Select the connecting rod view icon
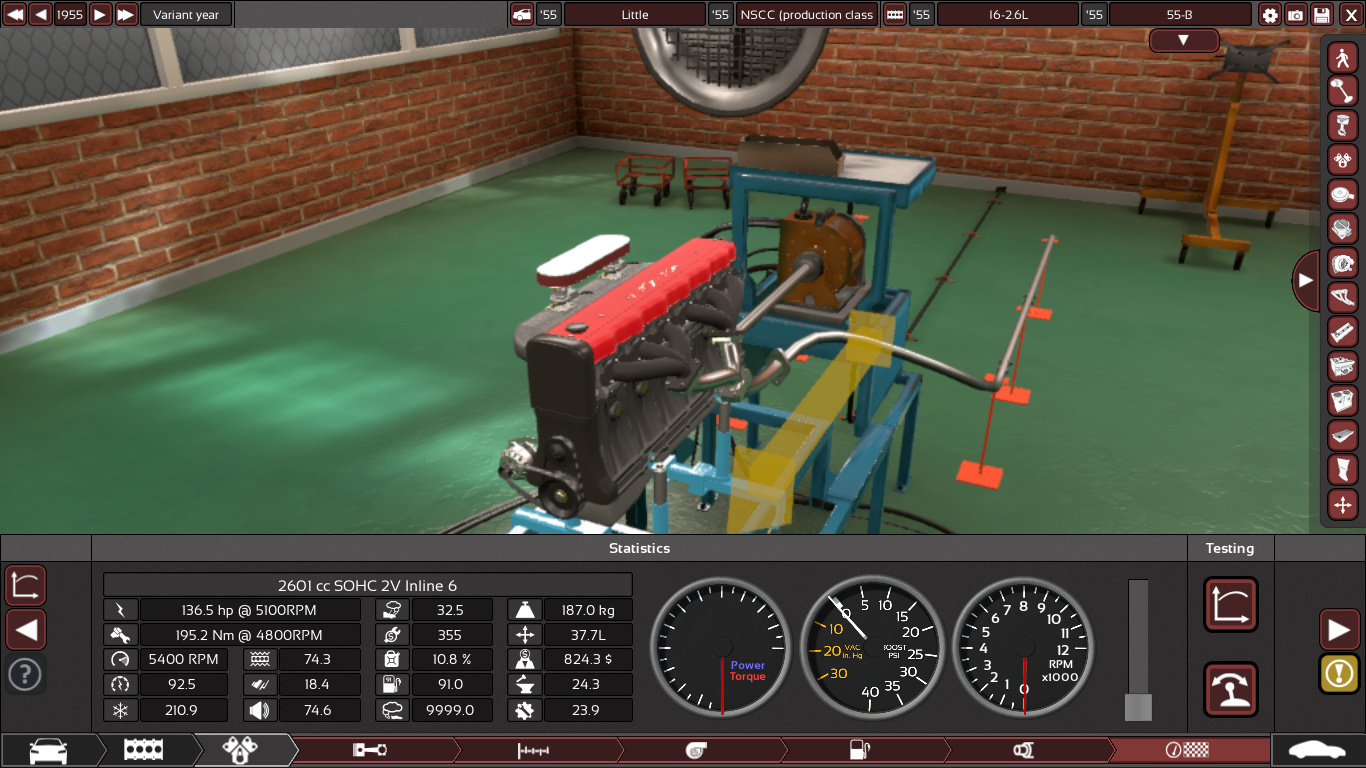 1342,91
